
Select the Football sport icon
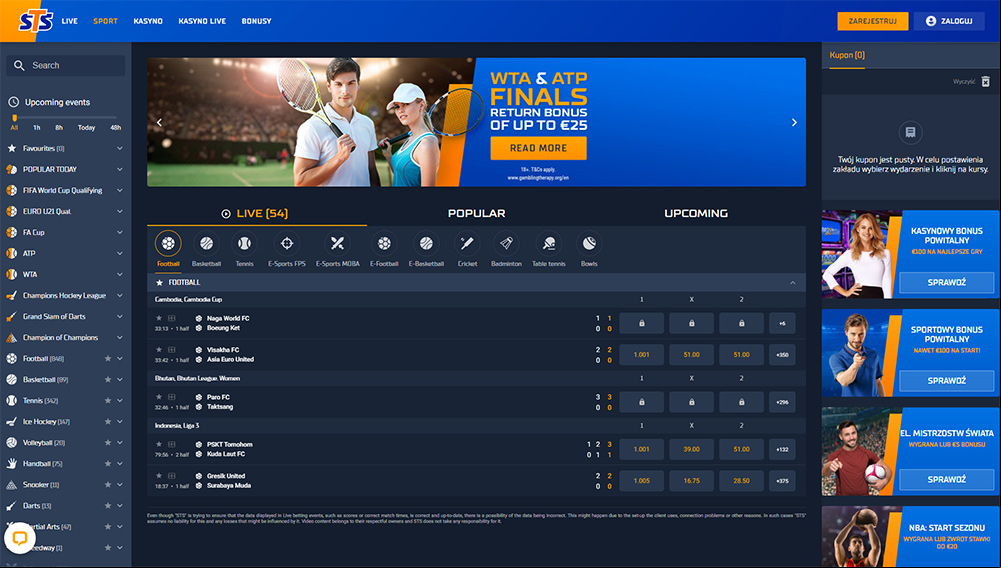[168, 243]
